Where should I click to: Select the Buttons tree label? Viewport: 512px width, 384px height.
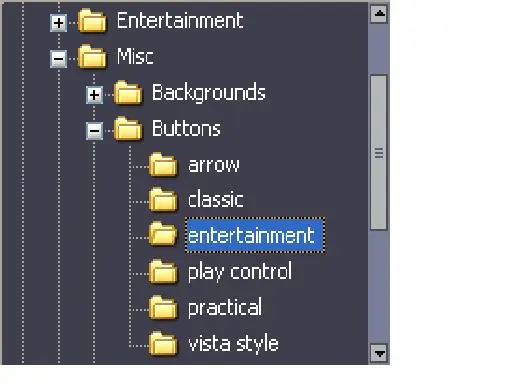click(186, 128)
